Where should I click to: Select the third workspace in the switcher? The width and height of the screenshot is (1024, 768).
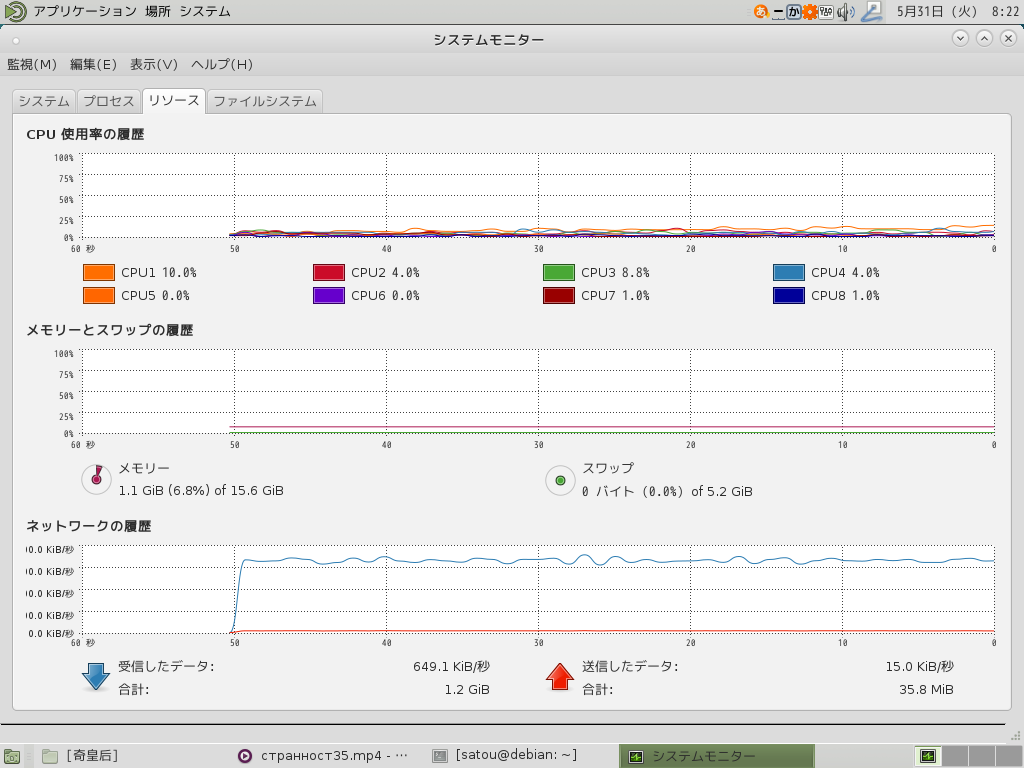982,756
